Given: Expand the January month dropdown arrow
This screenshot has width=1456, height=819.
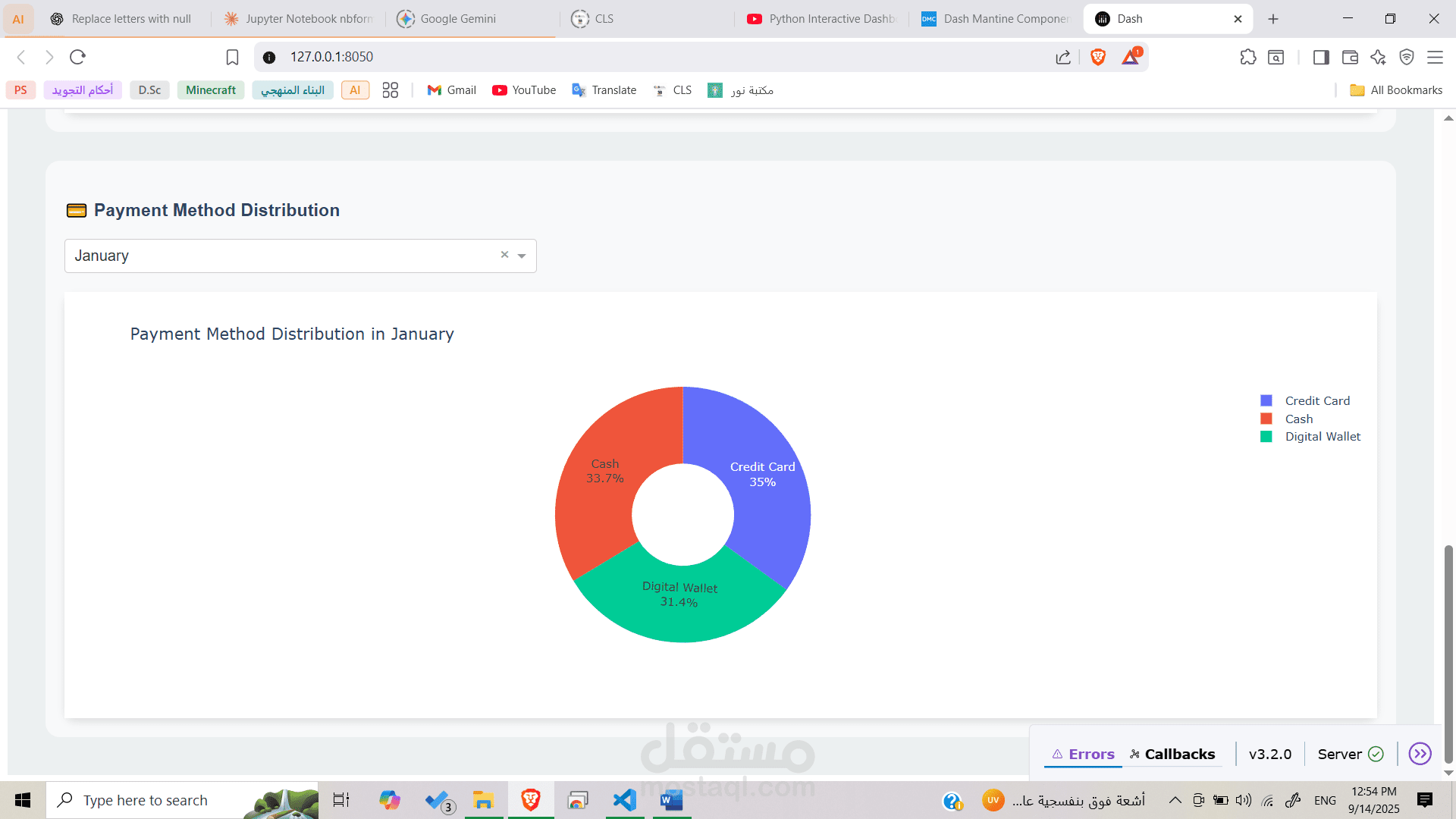Looking at the screenshot, I should coord(522,256).
